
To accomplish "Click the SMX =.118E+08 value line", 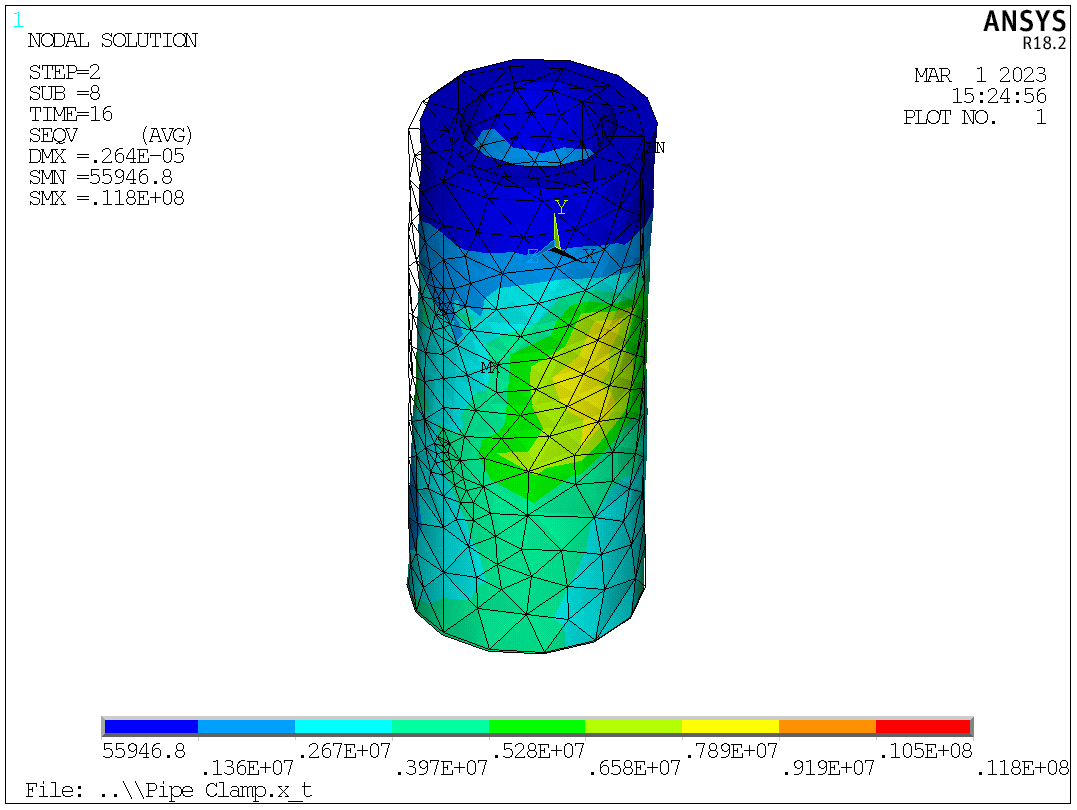I will [106, 198].
